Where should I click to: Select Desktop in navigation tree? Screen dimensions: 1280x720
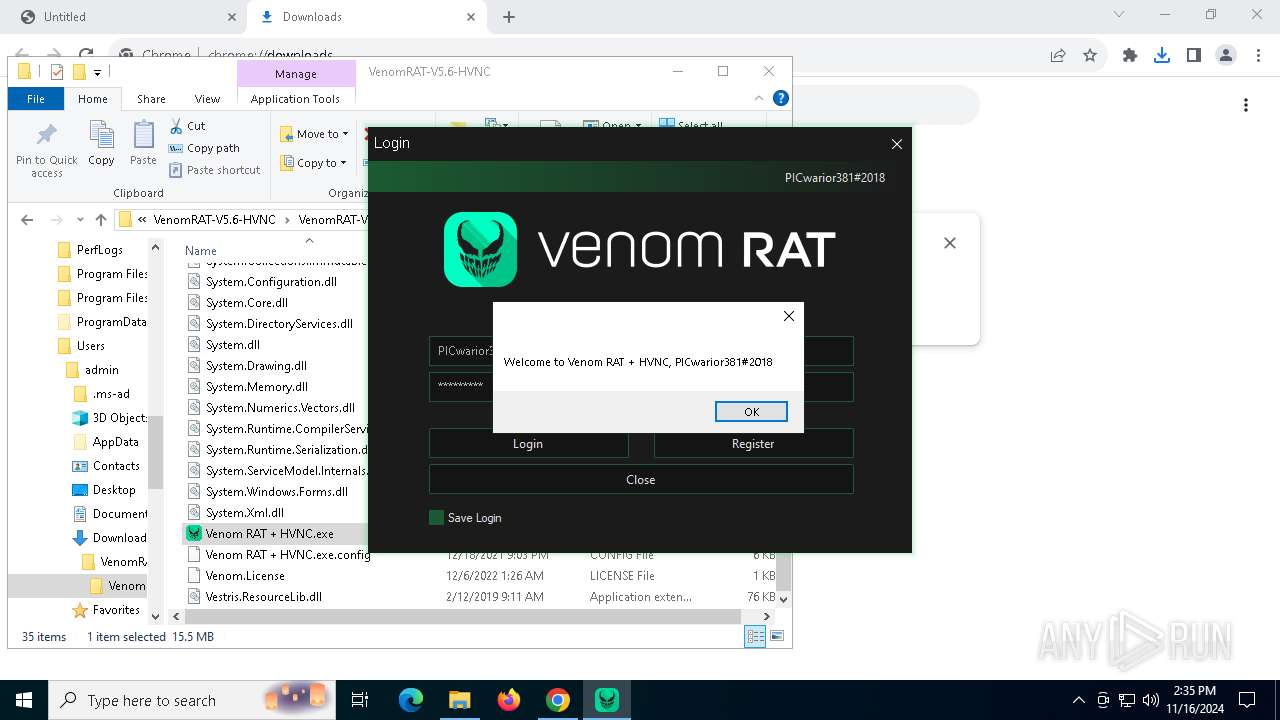click(x=104, y=490)
